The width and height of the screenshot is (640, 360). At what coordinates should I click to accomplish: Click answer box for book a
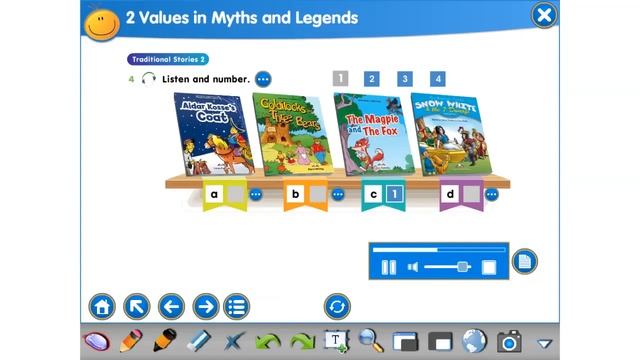click(235, 194)
